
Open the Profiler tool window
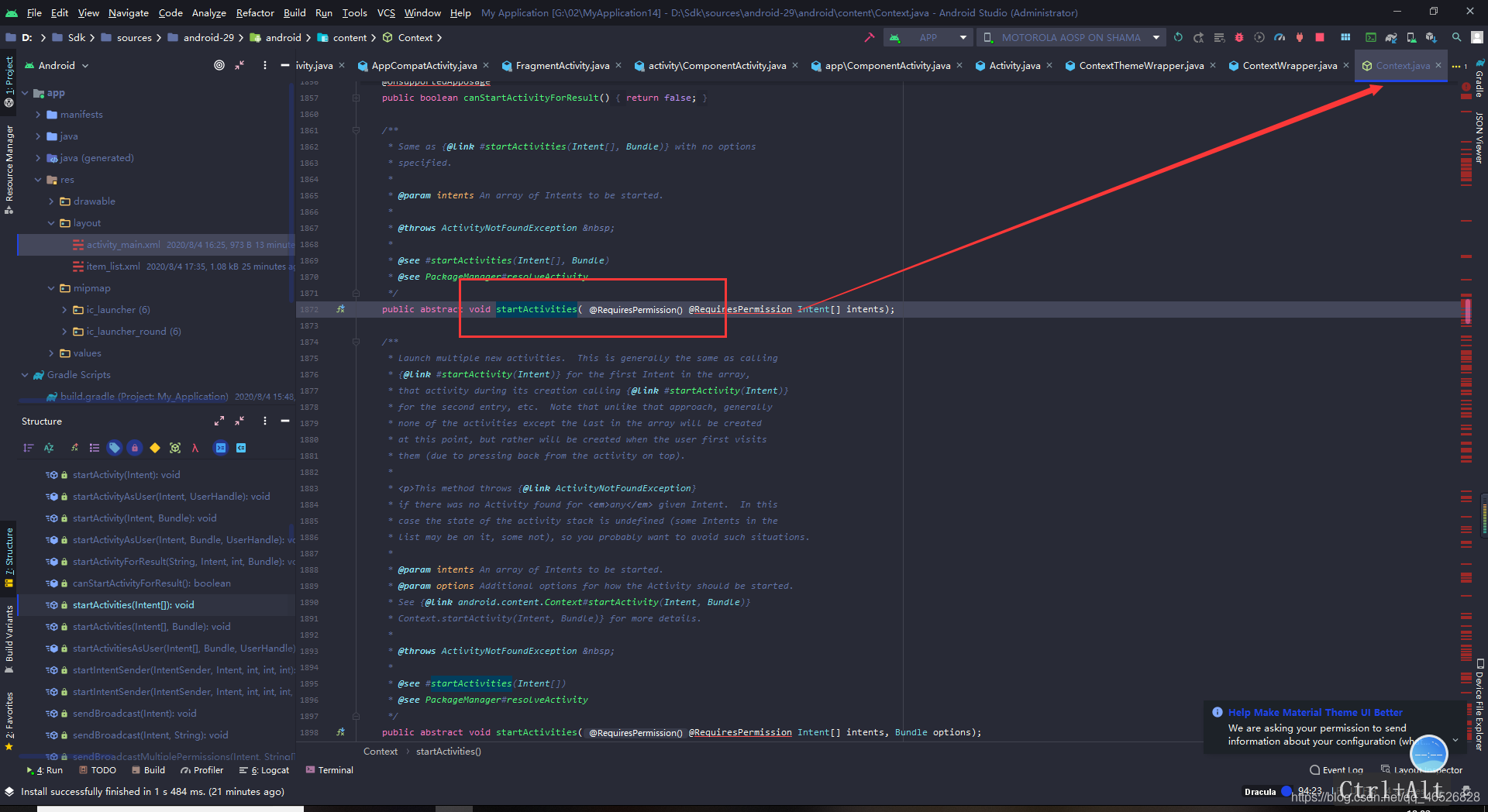click(202, 770)
